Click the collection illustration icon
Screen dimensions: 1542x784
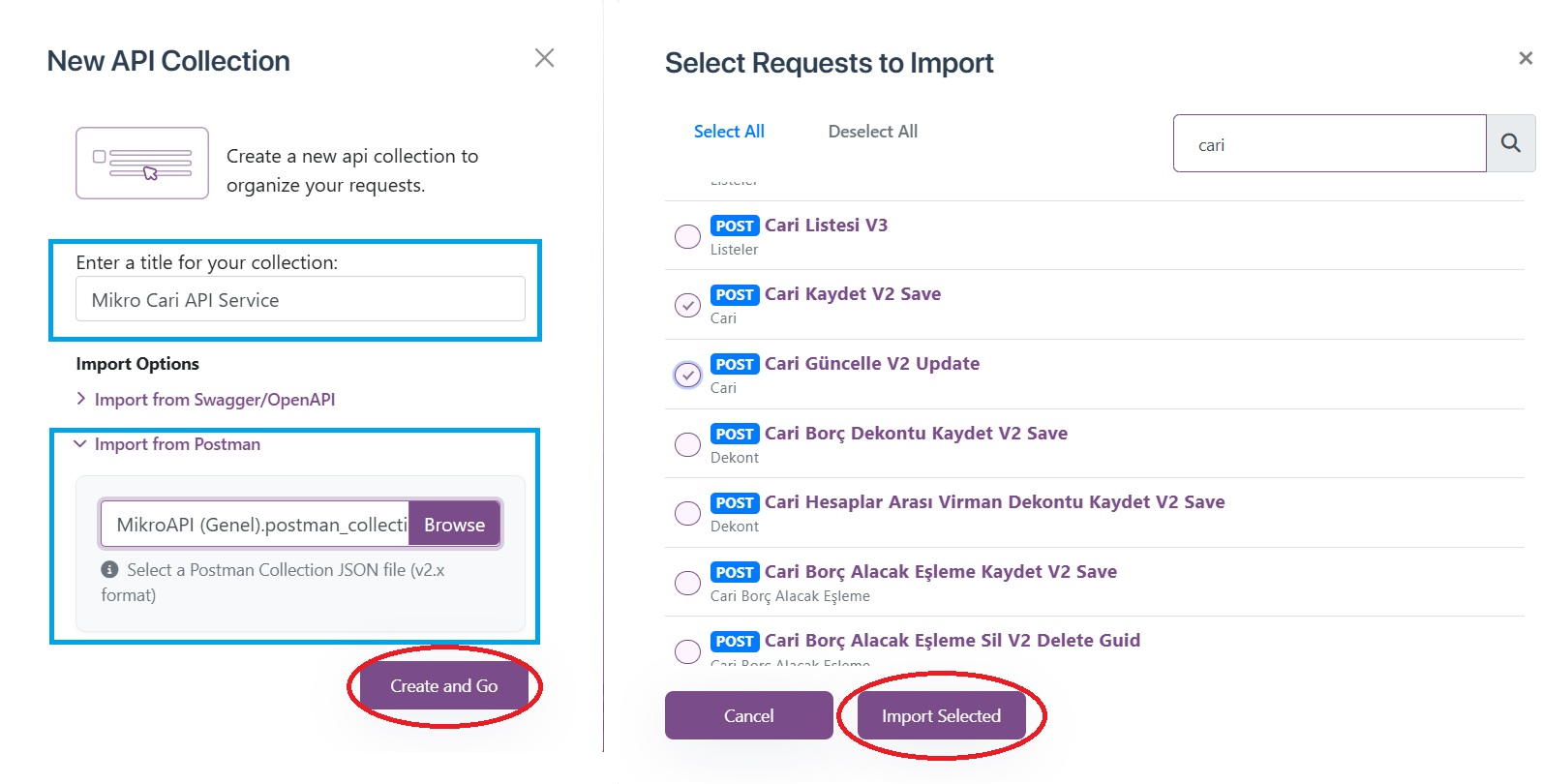(x=142, y=163)
